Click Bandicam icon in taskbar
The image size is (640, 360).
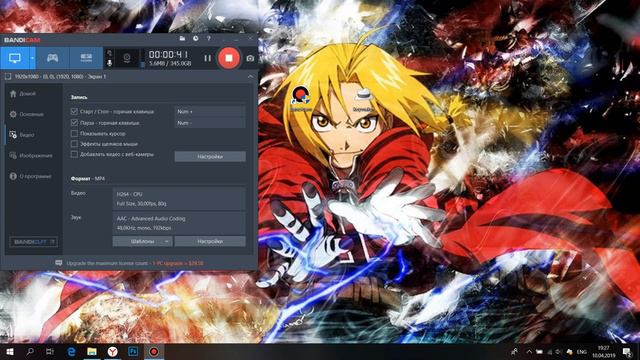coord(154,351)
